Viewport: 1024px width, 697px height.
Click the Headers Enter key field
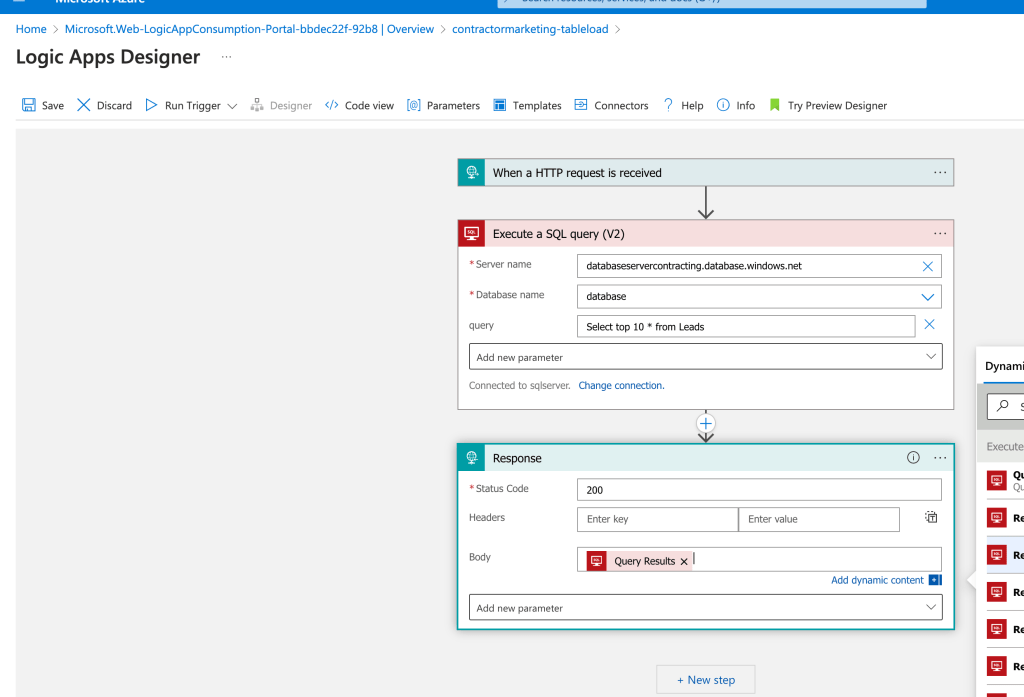coord(658,519)
